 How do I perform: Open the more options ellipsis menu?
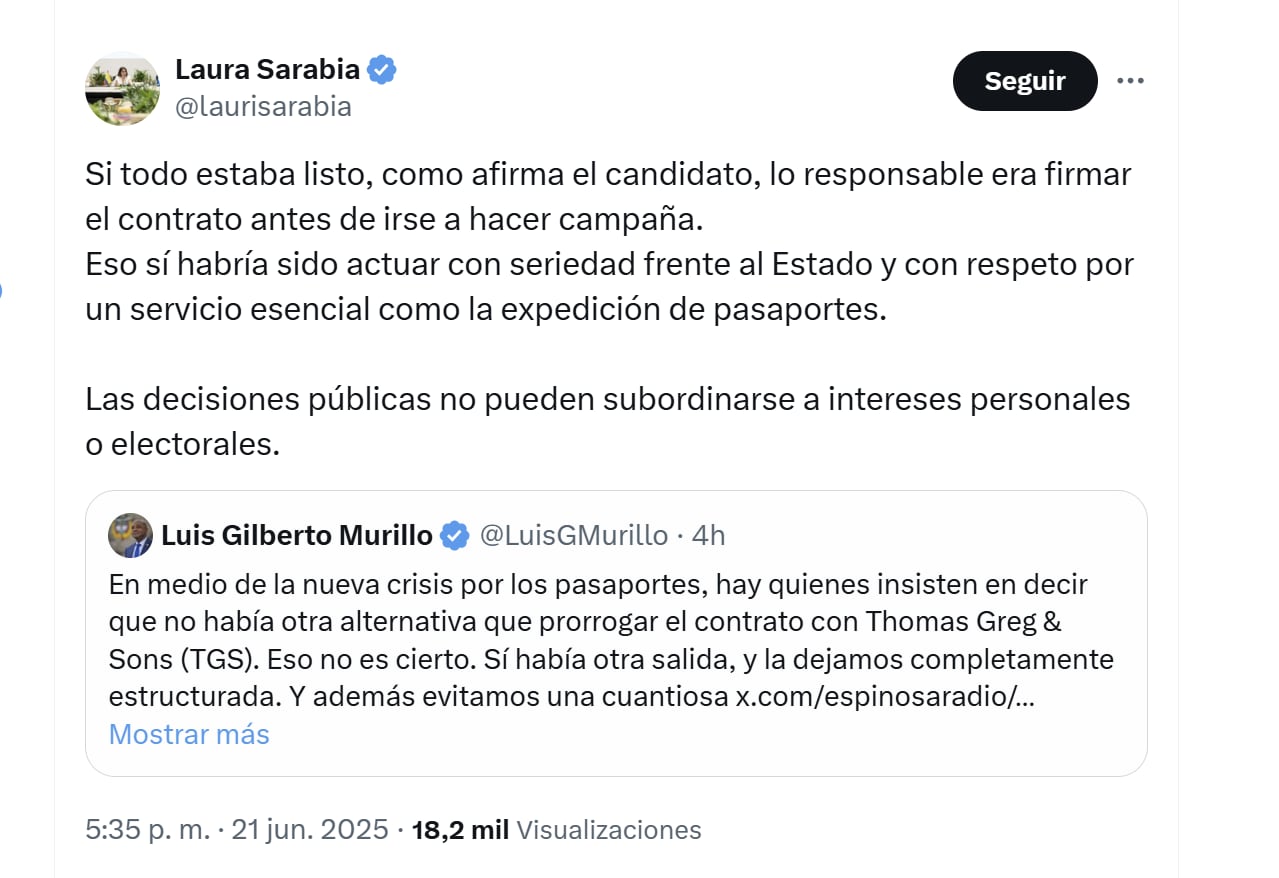point(1130,79)
